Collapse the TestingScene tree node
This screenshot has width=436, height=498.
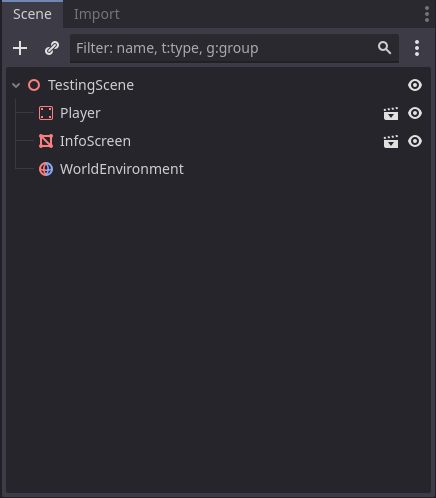pos(16,85)
